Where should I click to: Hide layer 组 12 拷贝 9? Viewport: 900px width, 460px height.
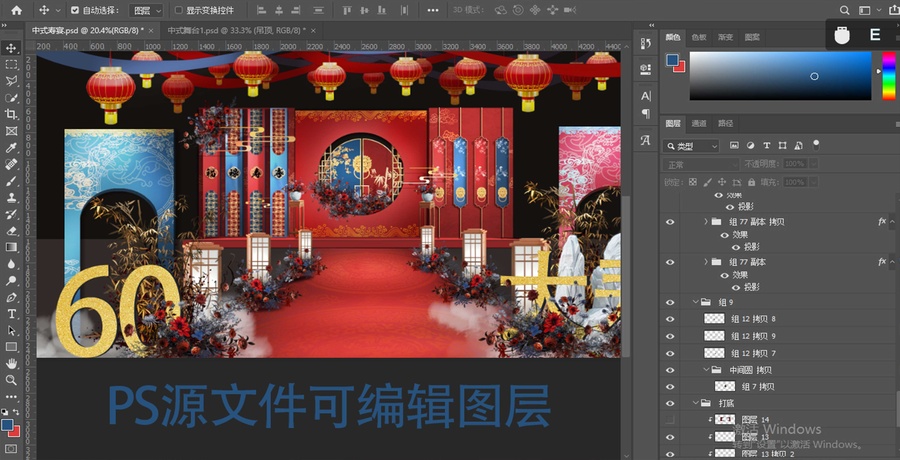(669, 336)
